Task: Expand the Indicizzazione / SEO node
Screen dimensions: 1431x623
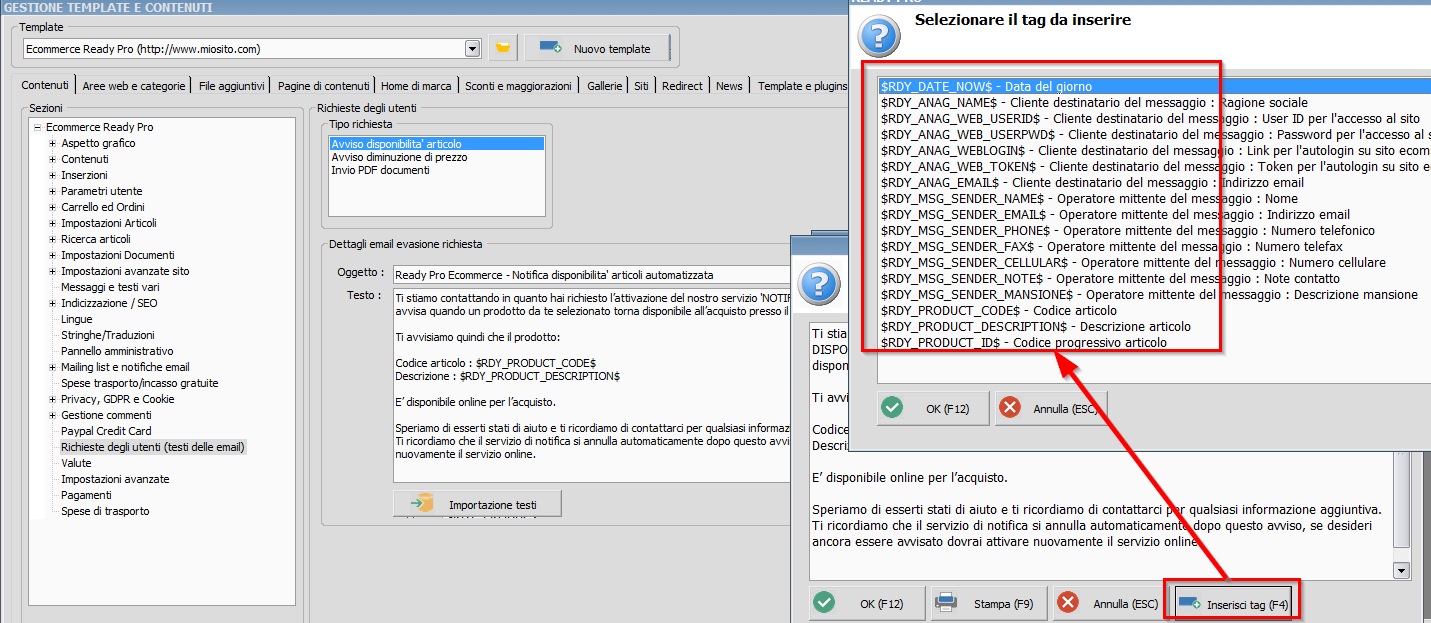Action: tap(52, 303)
